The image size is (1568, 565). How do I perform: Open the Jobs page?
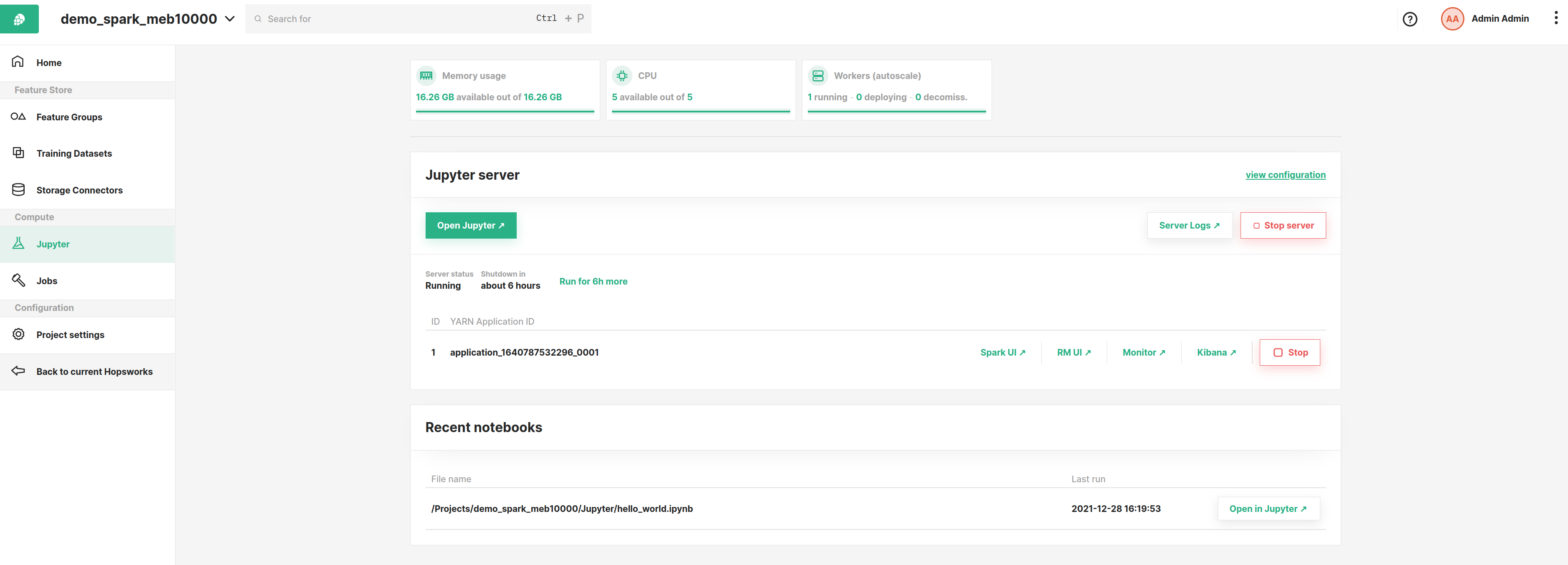point(87,281)
